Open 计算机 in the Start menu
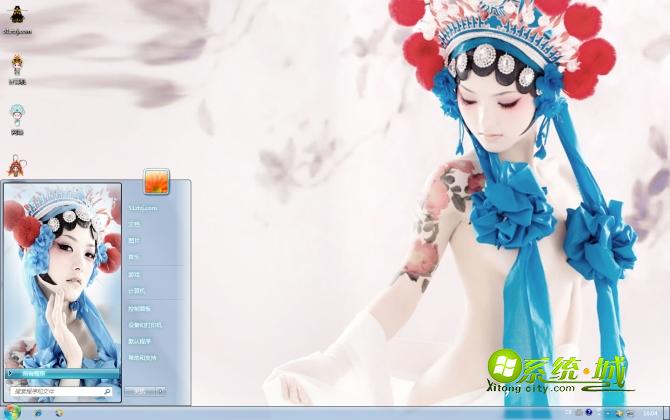The height and width of the screenshot is (420, 670). (137, 291)
